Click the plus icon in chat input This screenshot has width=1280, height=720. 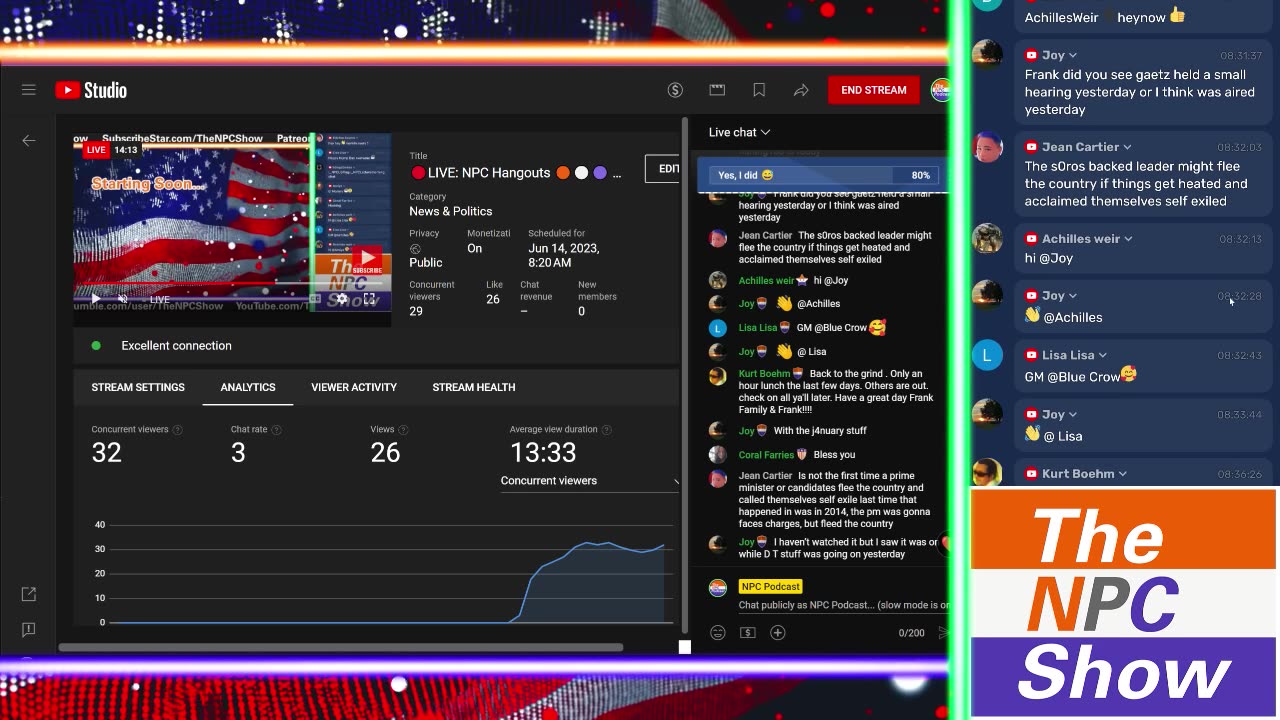point(777,632)
